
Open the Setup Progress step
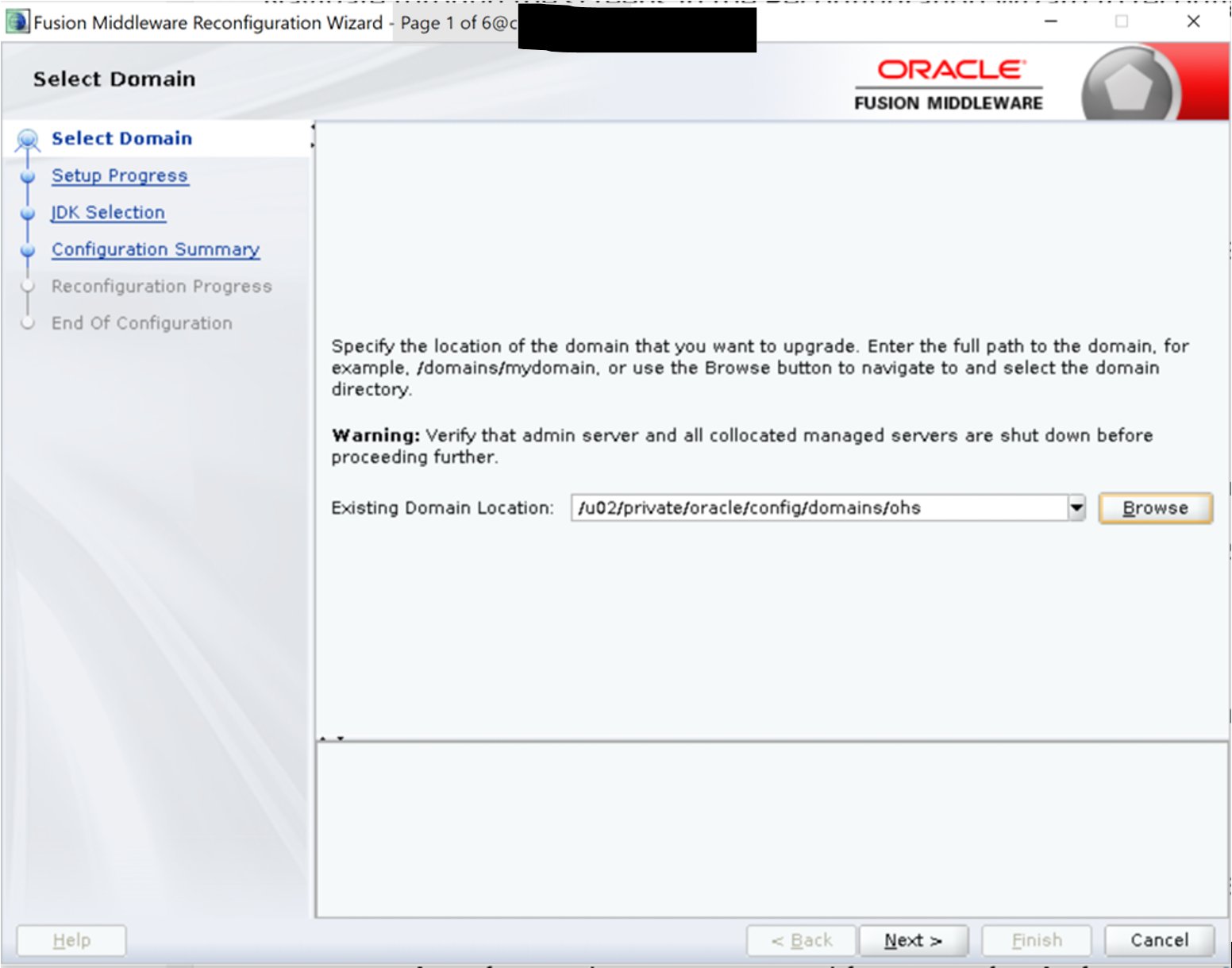pos(120,175)
